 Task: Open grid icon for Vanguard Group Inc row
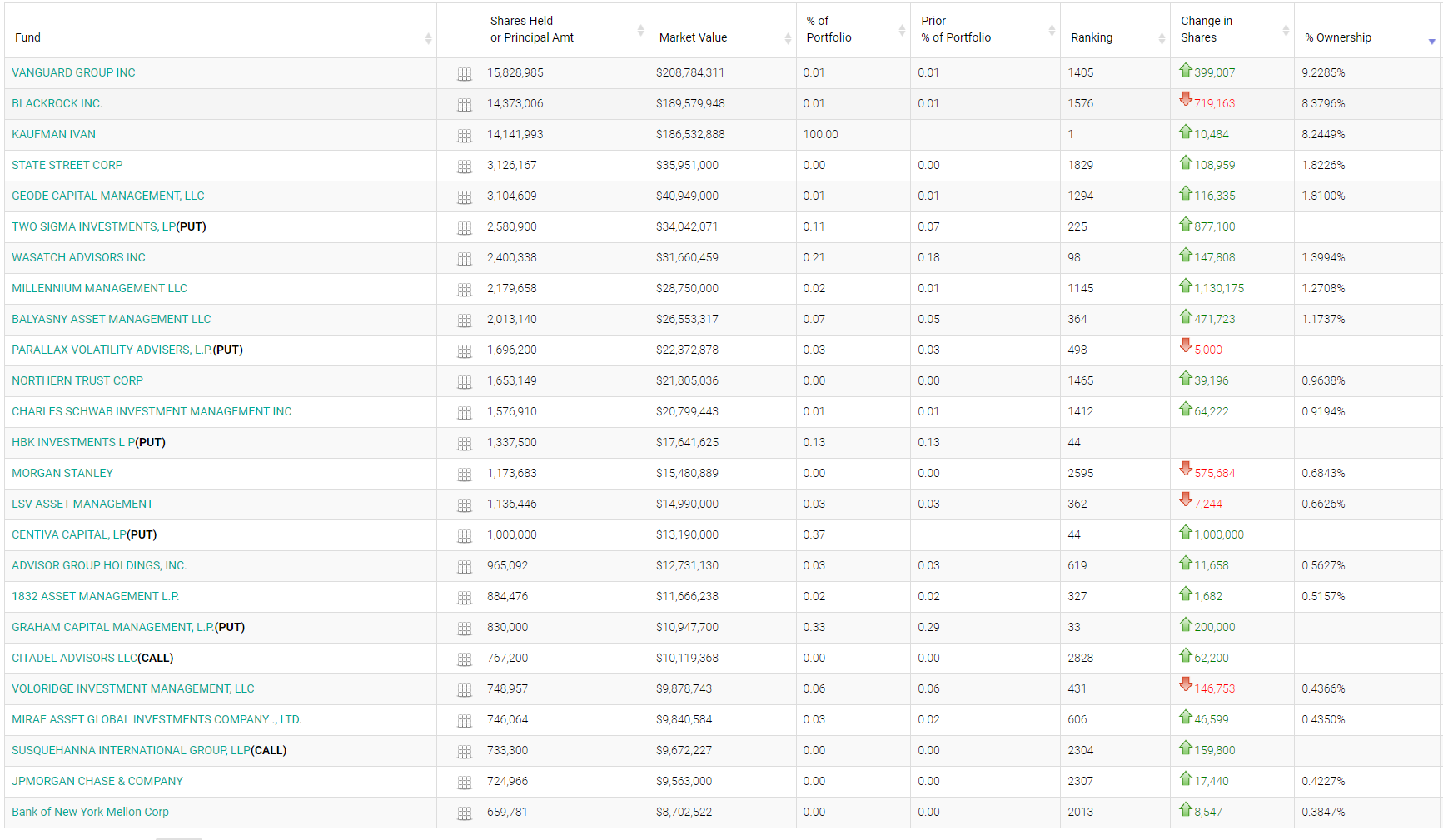pyautogui.click(x=465, y=74)
